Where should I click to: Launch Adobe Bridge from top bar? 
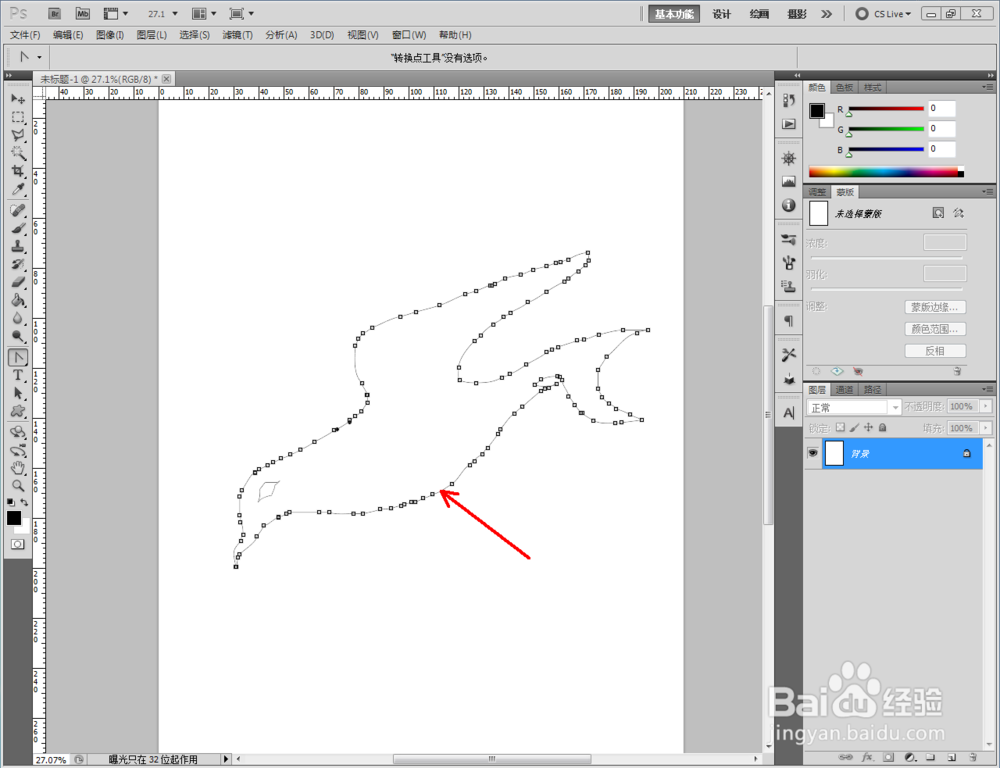tap(54, 13)
